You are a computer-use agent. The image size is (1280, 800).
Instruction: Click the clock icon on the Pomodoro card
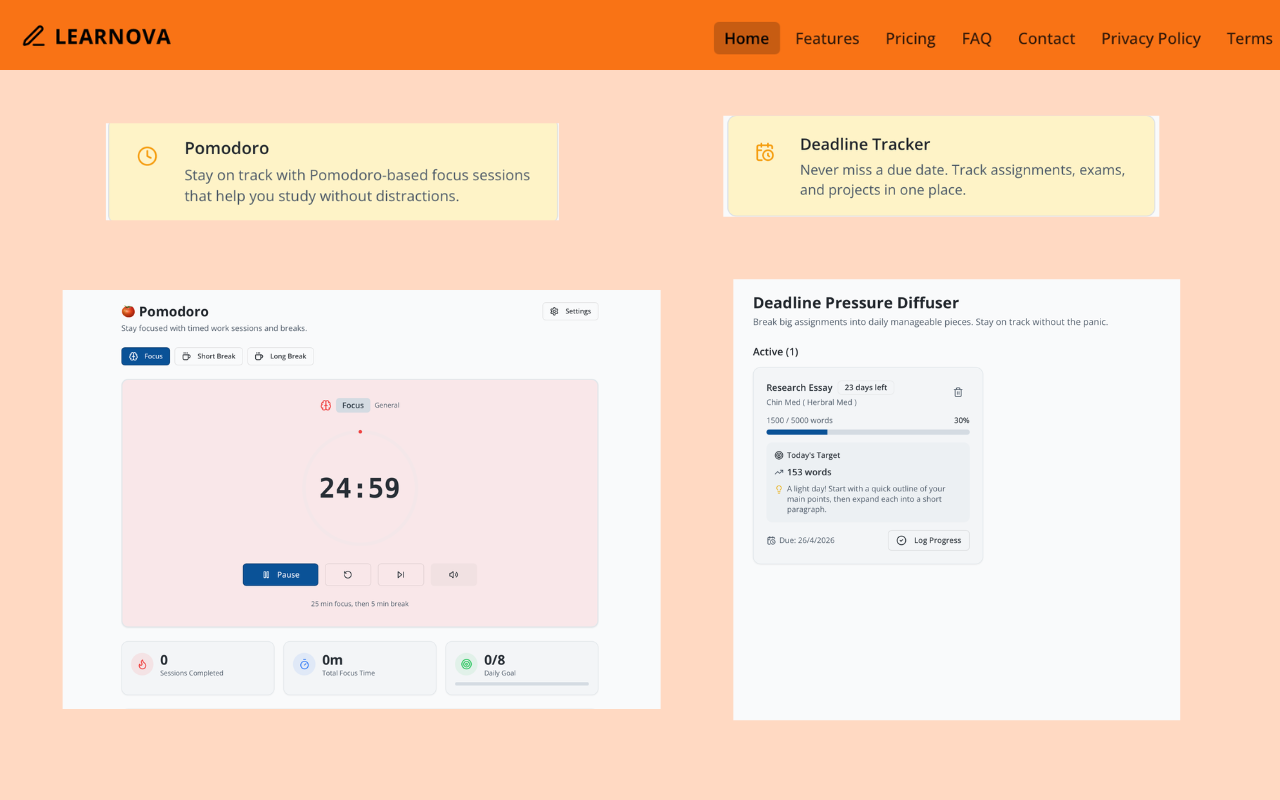pyautogui.click(x=147, y=156)
